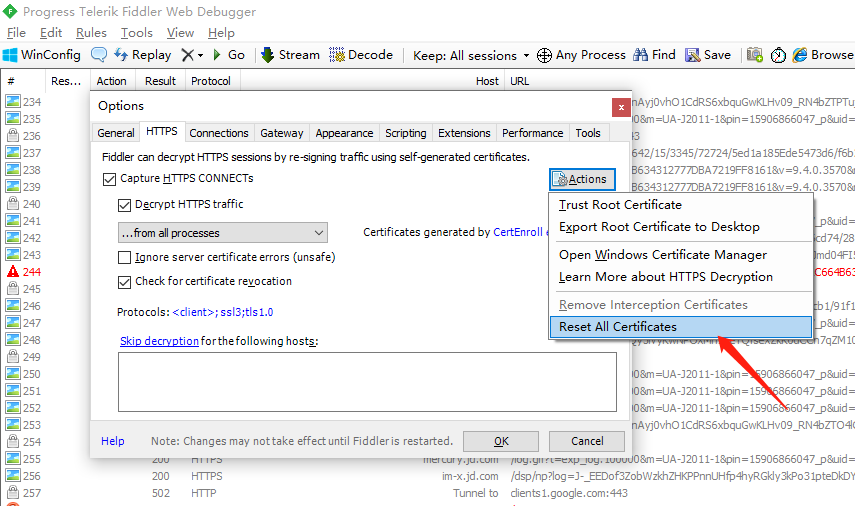855x506 pixels.
Task: Choose Trust Root Certificate
Action: coord(681,205)
